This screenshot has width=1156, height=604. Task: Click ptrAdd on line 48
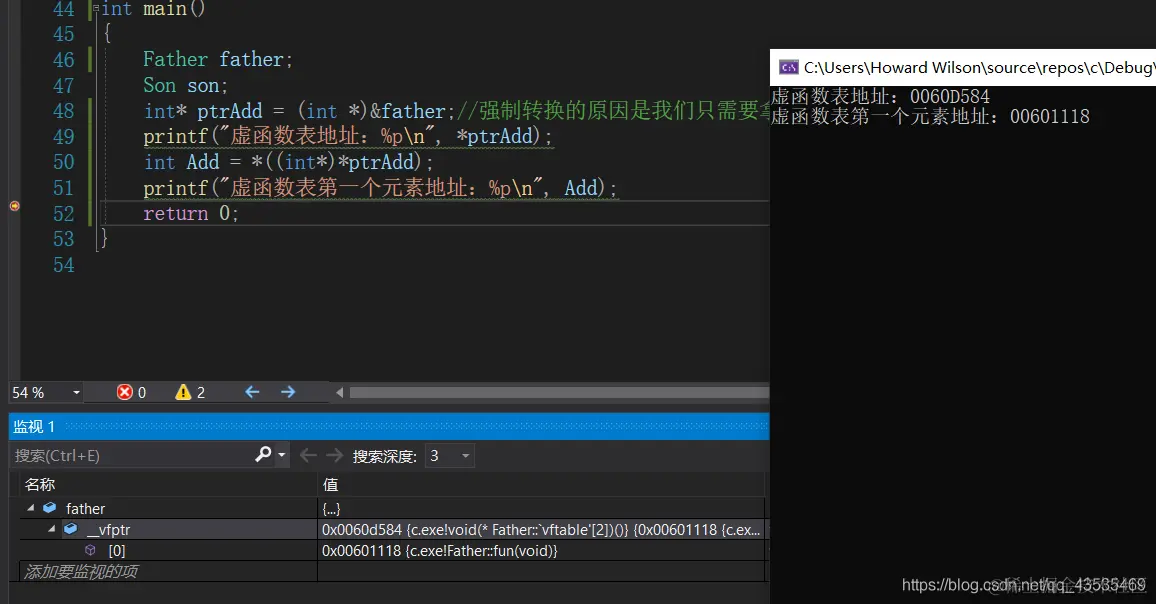(229, 111)
